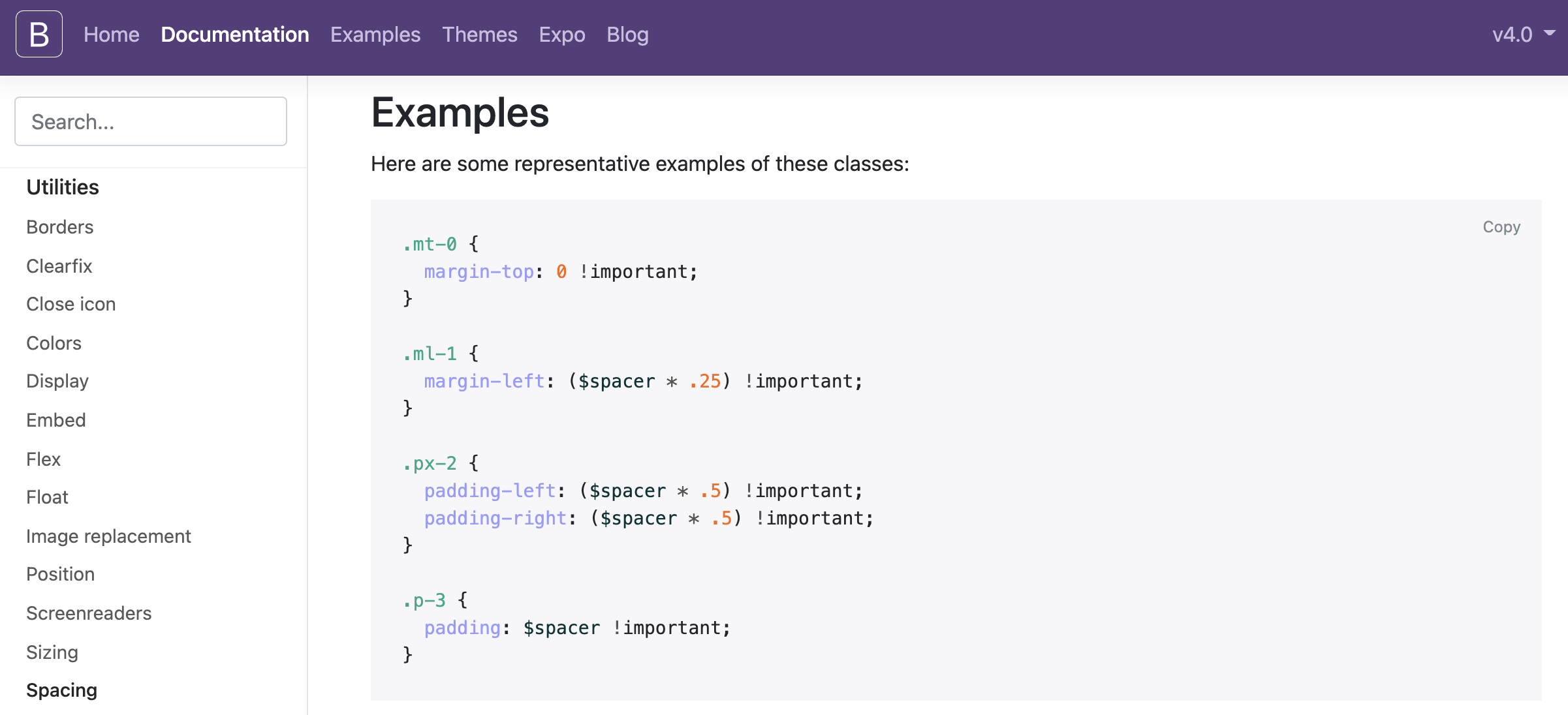Open the Screenreaders sidebar link
The height and width of the screenshot is (715, 1568).
89,613
